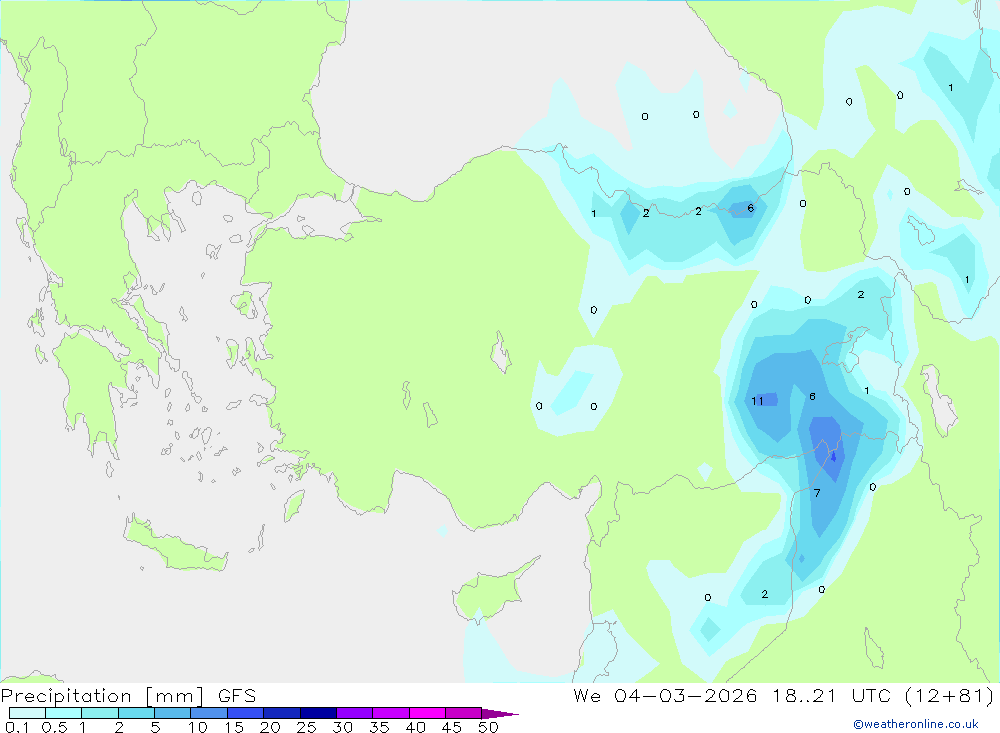The width and height of the screenshot is (1000, 733).
Task: Click the over-50 arrow end of the legend
Action: [499, 714]
